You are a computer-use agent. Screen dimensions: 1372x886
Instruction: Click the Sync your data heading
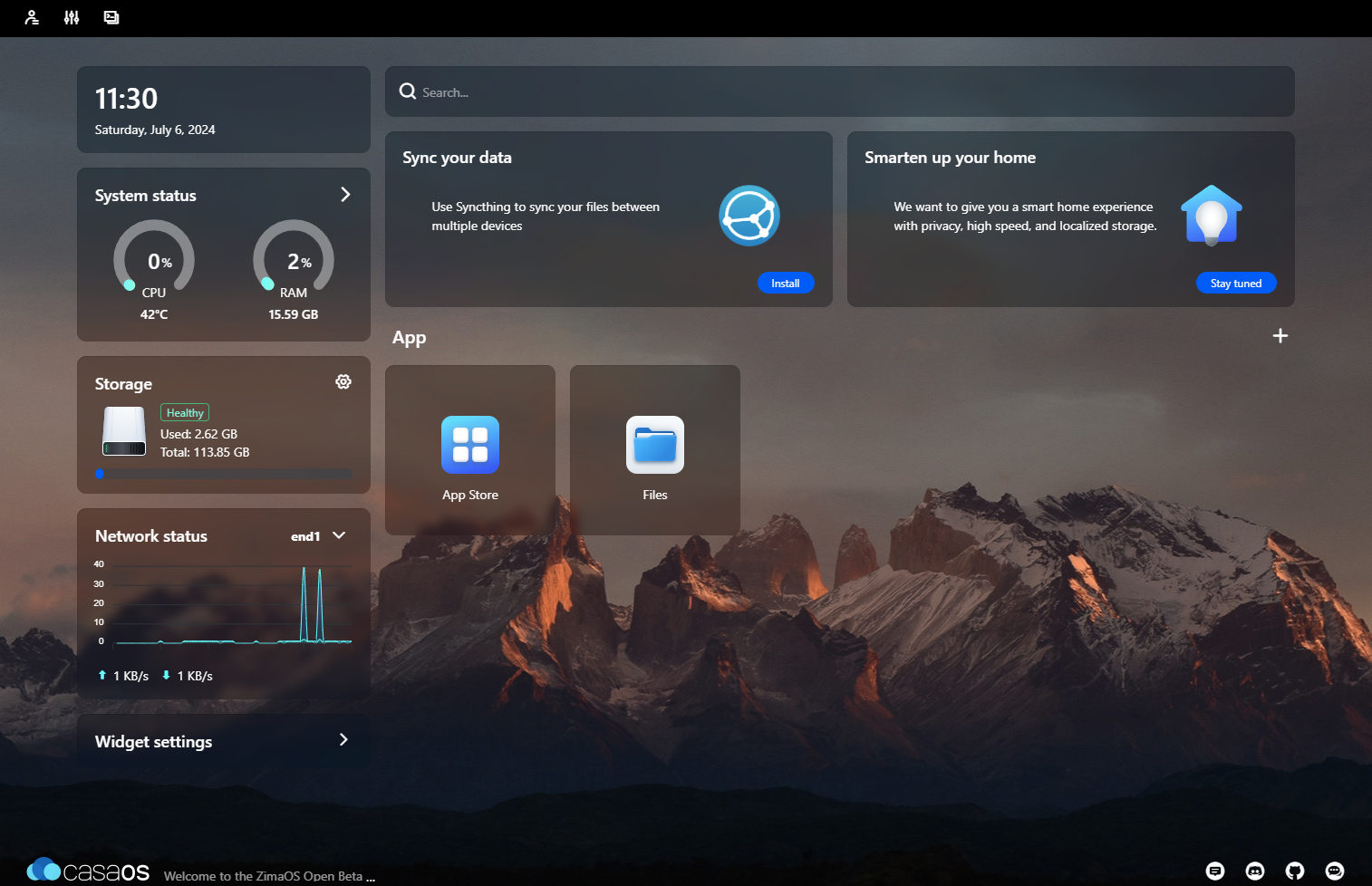(x=458, y=158)
